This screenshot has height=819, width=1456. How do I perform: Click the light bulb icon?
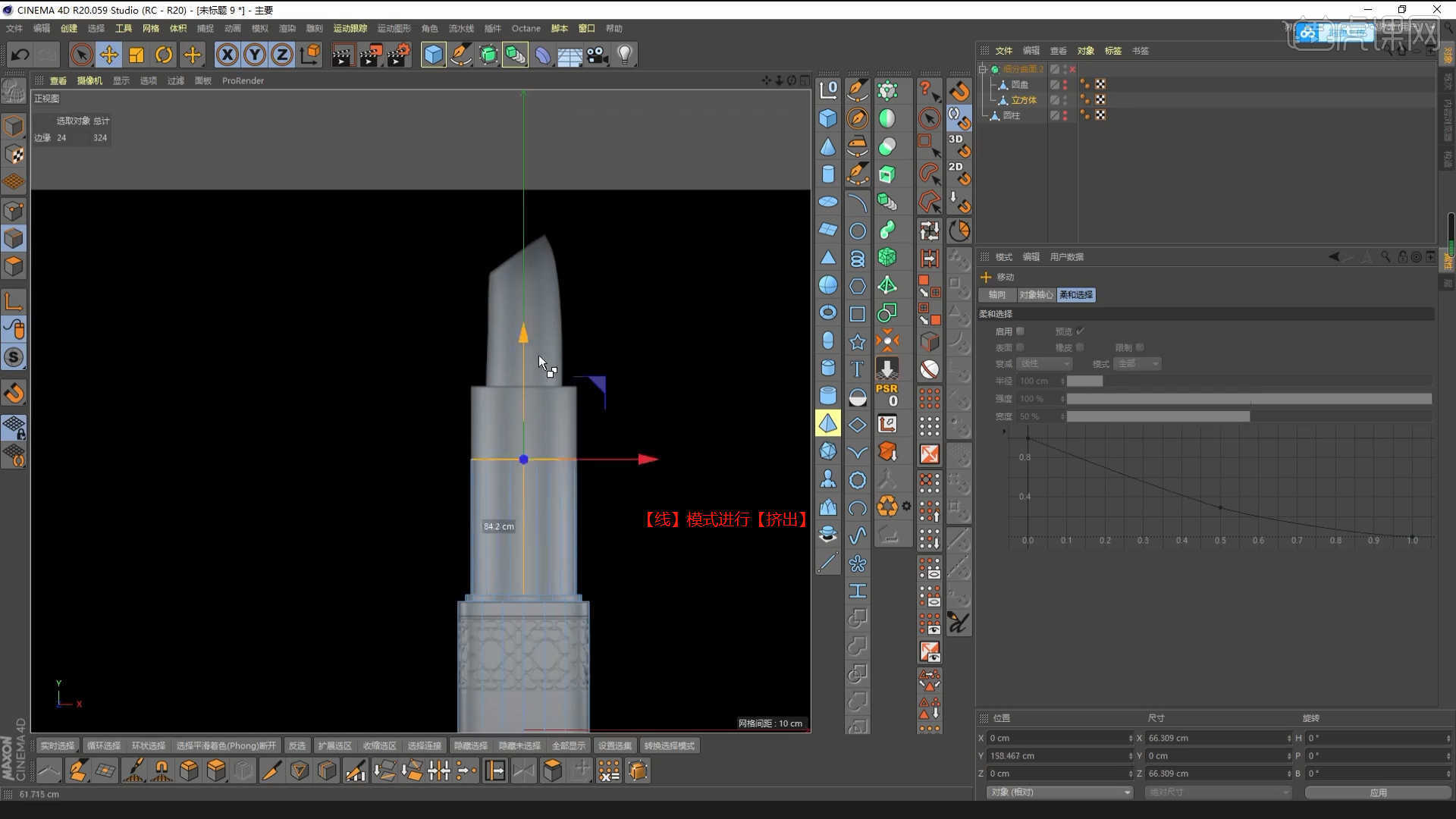625,55
